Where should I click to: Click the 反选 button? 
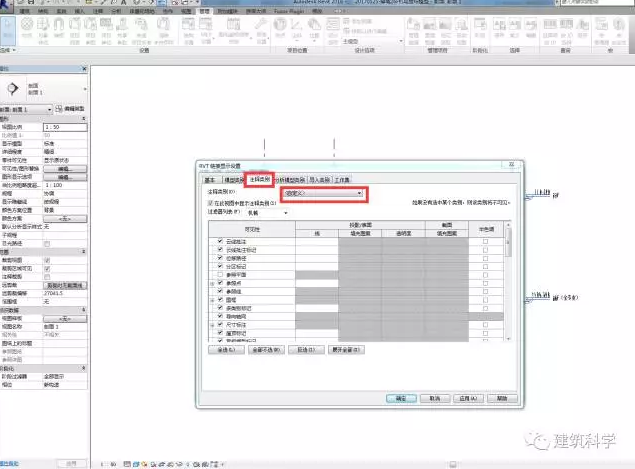(x=307, y=350)
